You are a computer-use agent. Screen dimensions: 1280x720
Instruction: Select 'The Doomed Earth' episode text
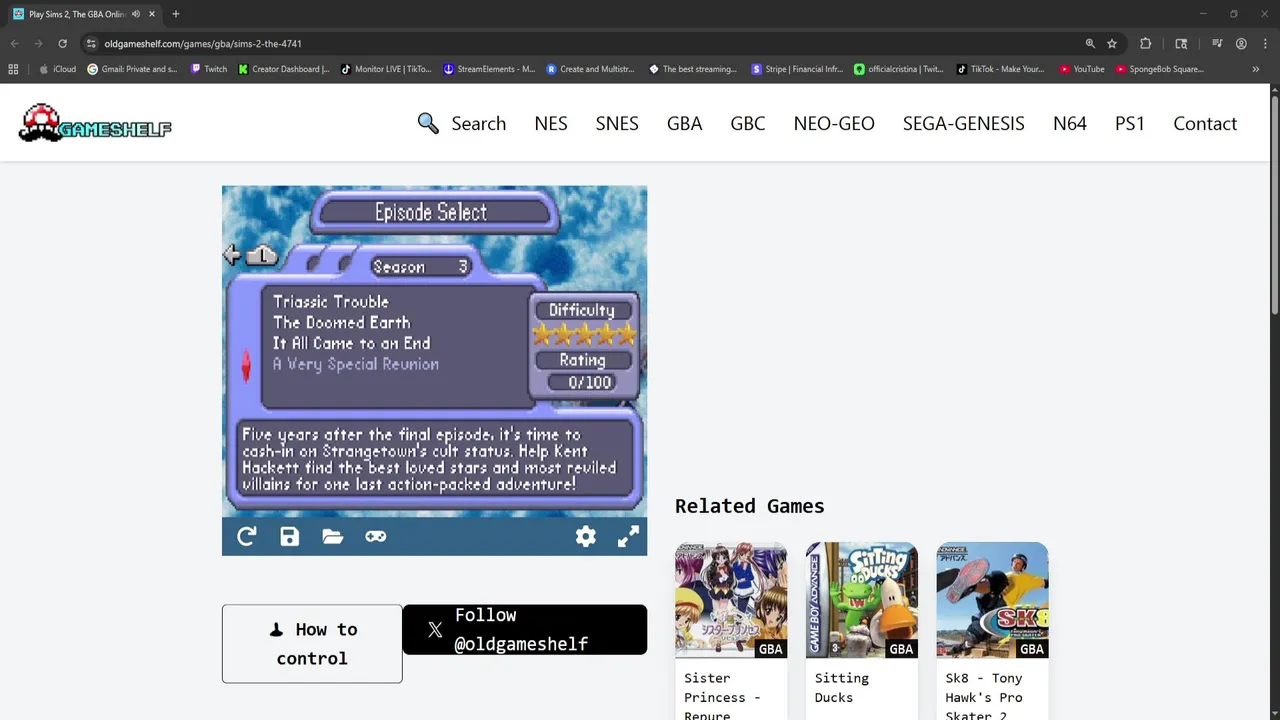point(341,322)
